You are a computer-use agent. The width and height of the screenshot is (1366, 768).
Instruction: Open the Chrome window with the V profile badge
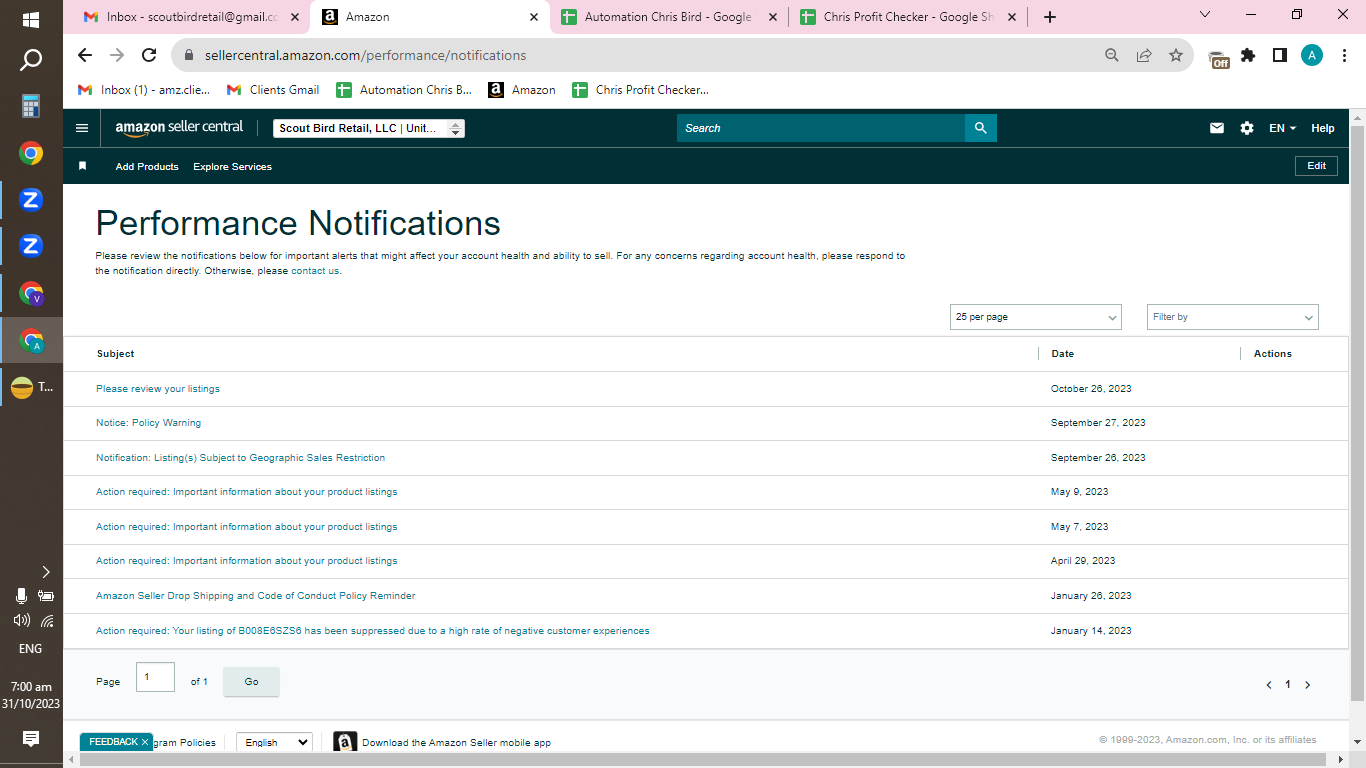pos(31,294)
